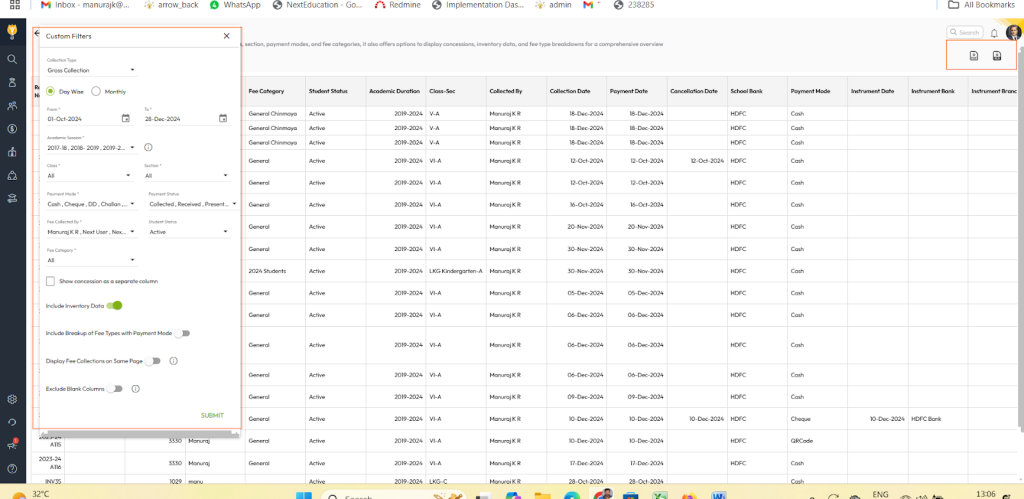Enable the Exclude Blank Columns toggle
The height and width of the screenshot is (499, 1024).
pos(116,389)
